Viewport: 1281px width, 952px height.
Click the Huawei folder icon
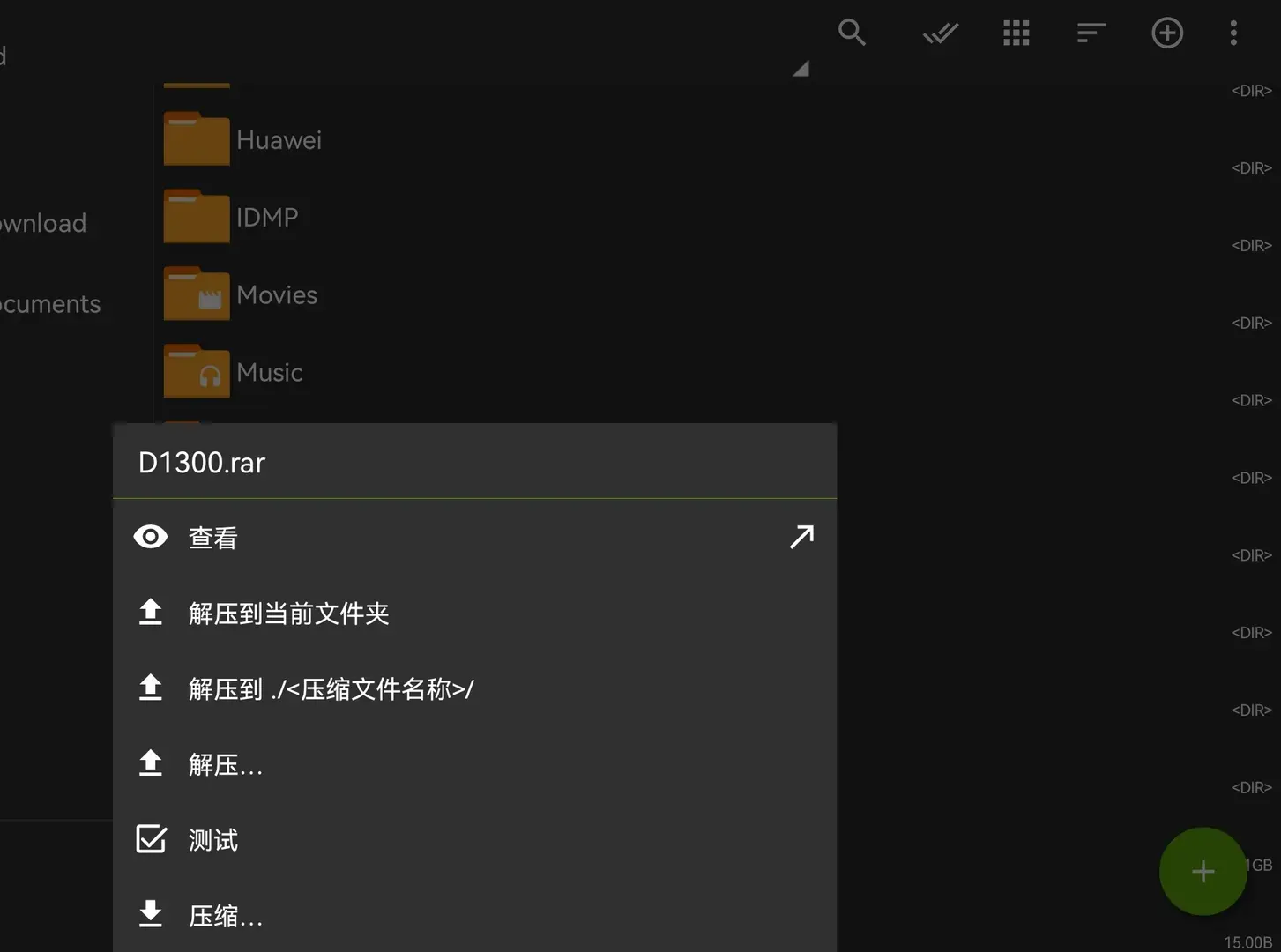click(x=197, y=139)
